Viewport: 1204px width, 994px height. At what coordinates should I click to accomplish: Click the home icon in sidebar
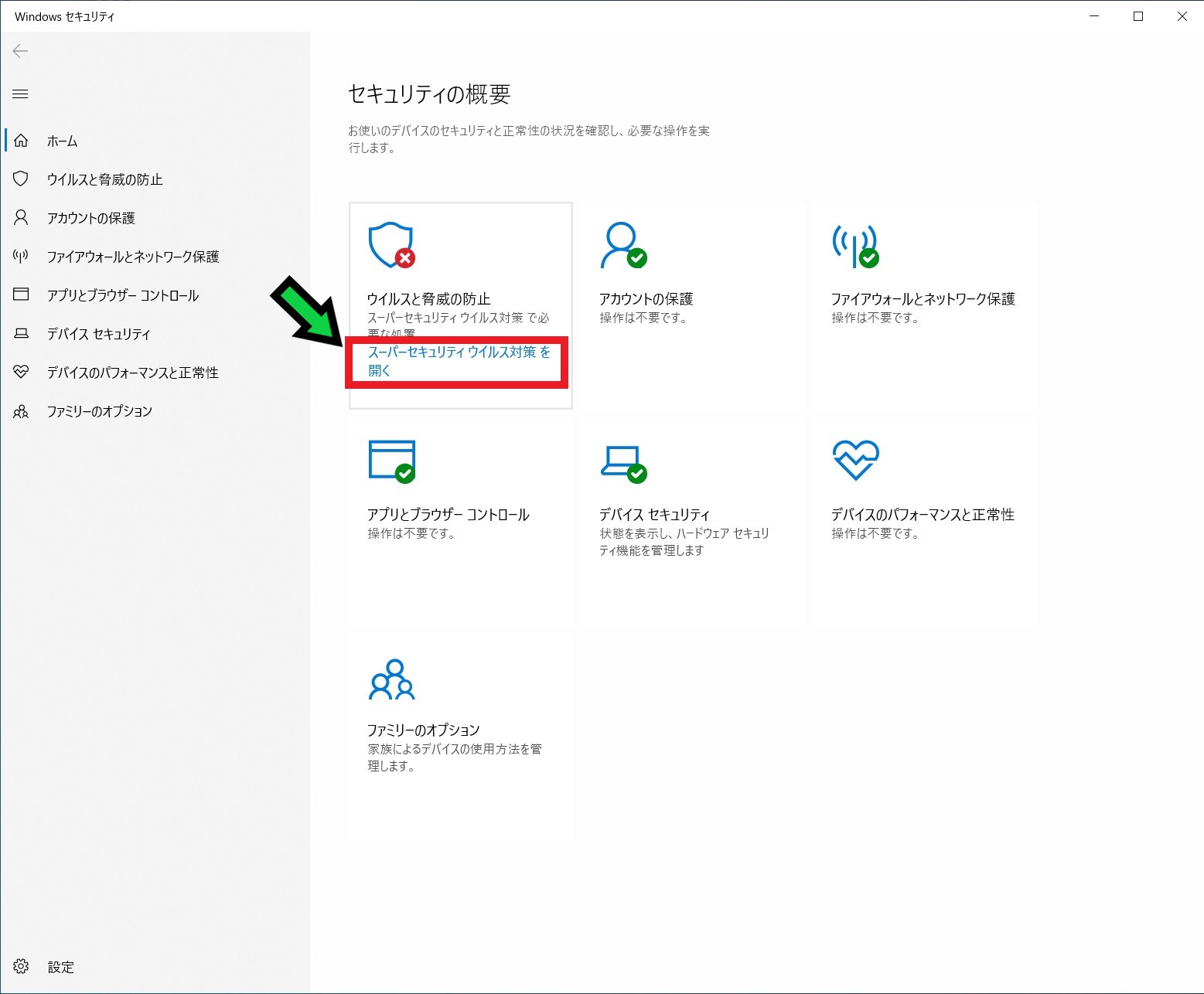21,141
